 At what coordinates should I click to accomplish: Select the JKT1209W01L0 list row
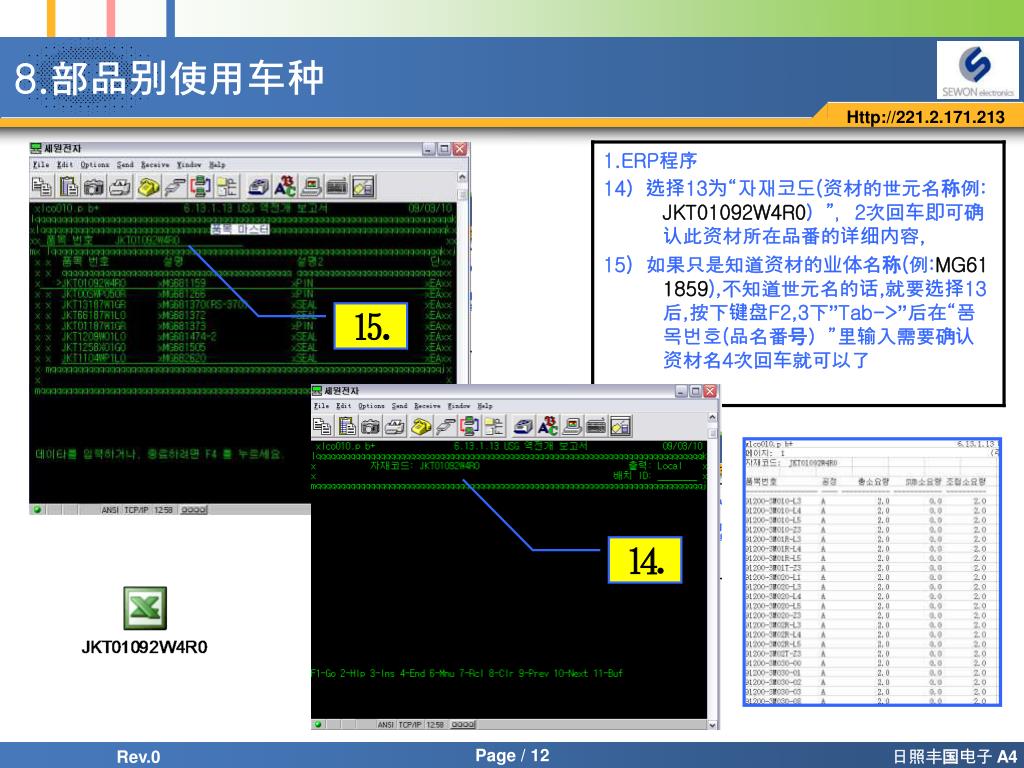tap(242, 336)
